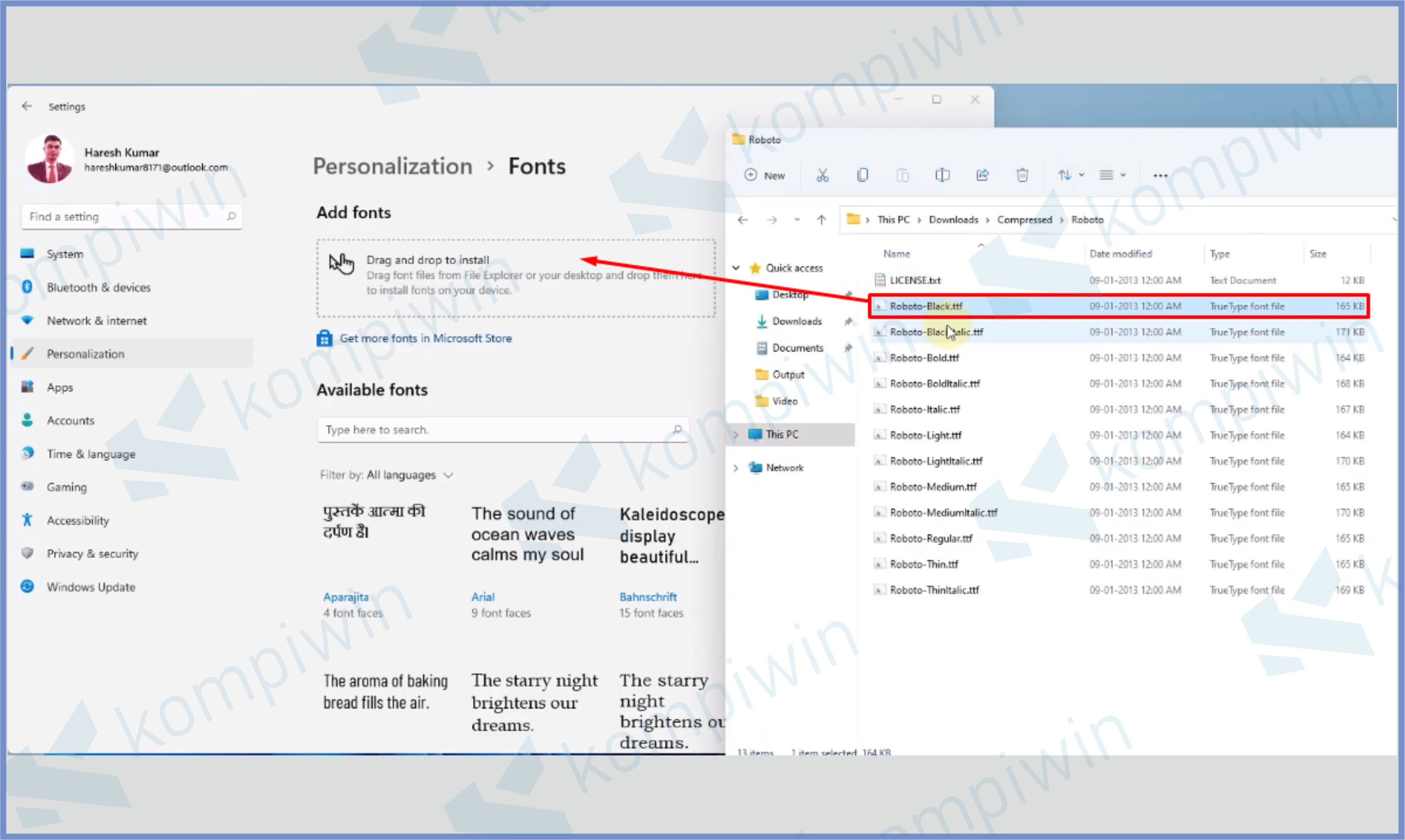The height and width of the screenshot is (840, 1405).
Task: Click the New button in Explorer
Action: click(765, 175)
